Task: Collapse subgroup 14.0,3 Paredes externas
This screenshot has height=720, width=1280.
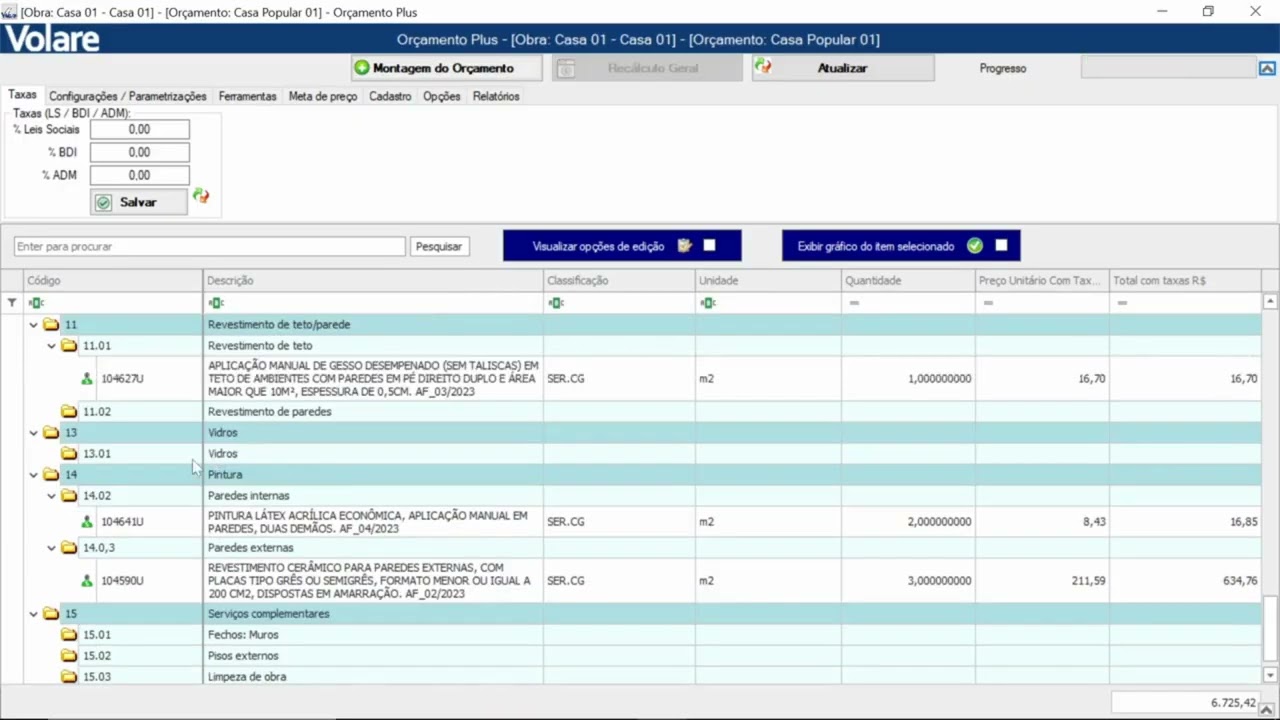Action: click(52, 547)
